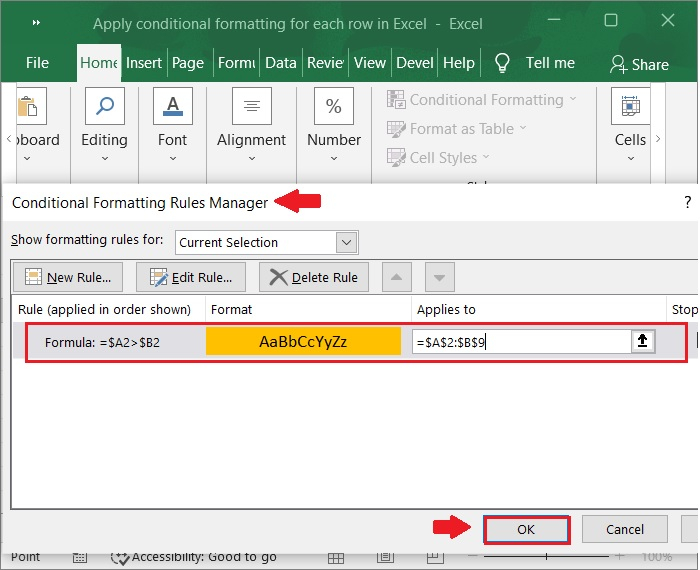Click the collapse range selector arrow icon

(643, 341)
